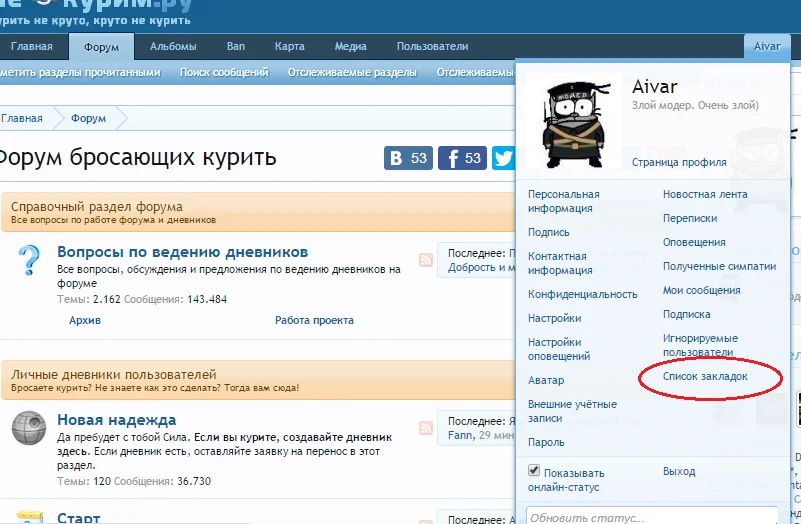Open Страница профиля link
Image resolution: width=801 pixels, height=524 pixels.
pos(679,162)
